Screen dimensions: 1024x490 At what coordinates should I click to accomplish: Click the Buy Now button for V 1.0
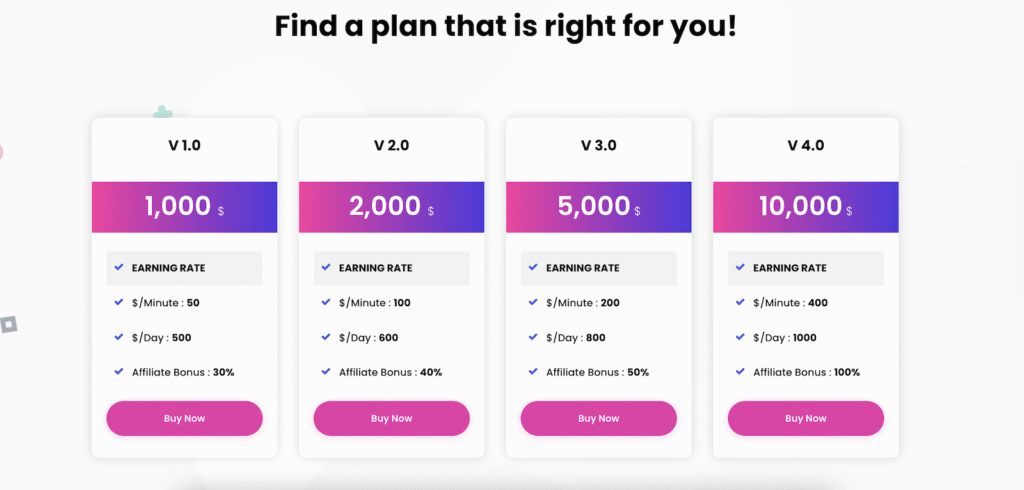(x=184, y=418)
